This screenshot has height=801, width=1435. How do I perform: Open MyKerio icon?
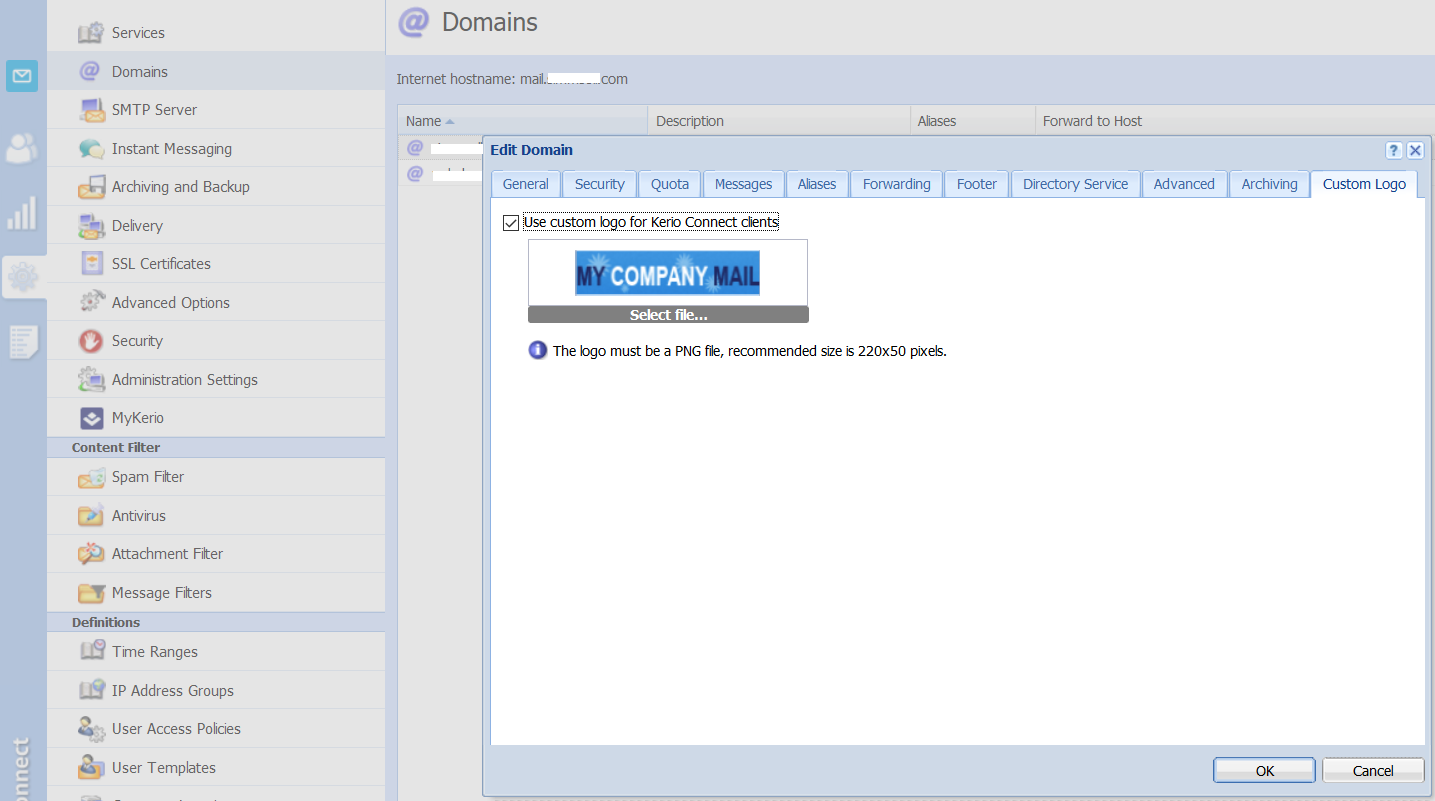click(91, 418)
